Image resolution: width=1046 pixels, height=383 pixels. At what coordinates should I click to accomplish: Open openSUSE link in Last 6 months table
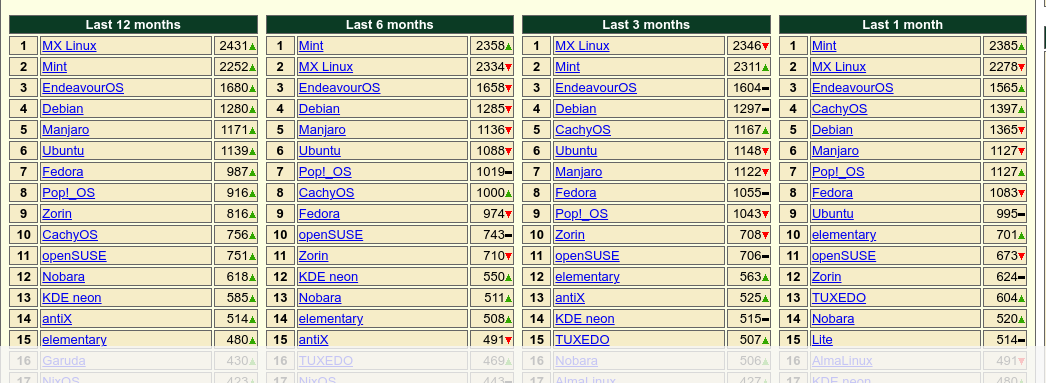(331, 235)
